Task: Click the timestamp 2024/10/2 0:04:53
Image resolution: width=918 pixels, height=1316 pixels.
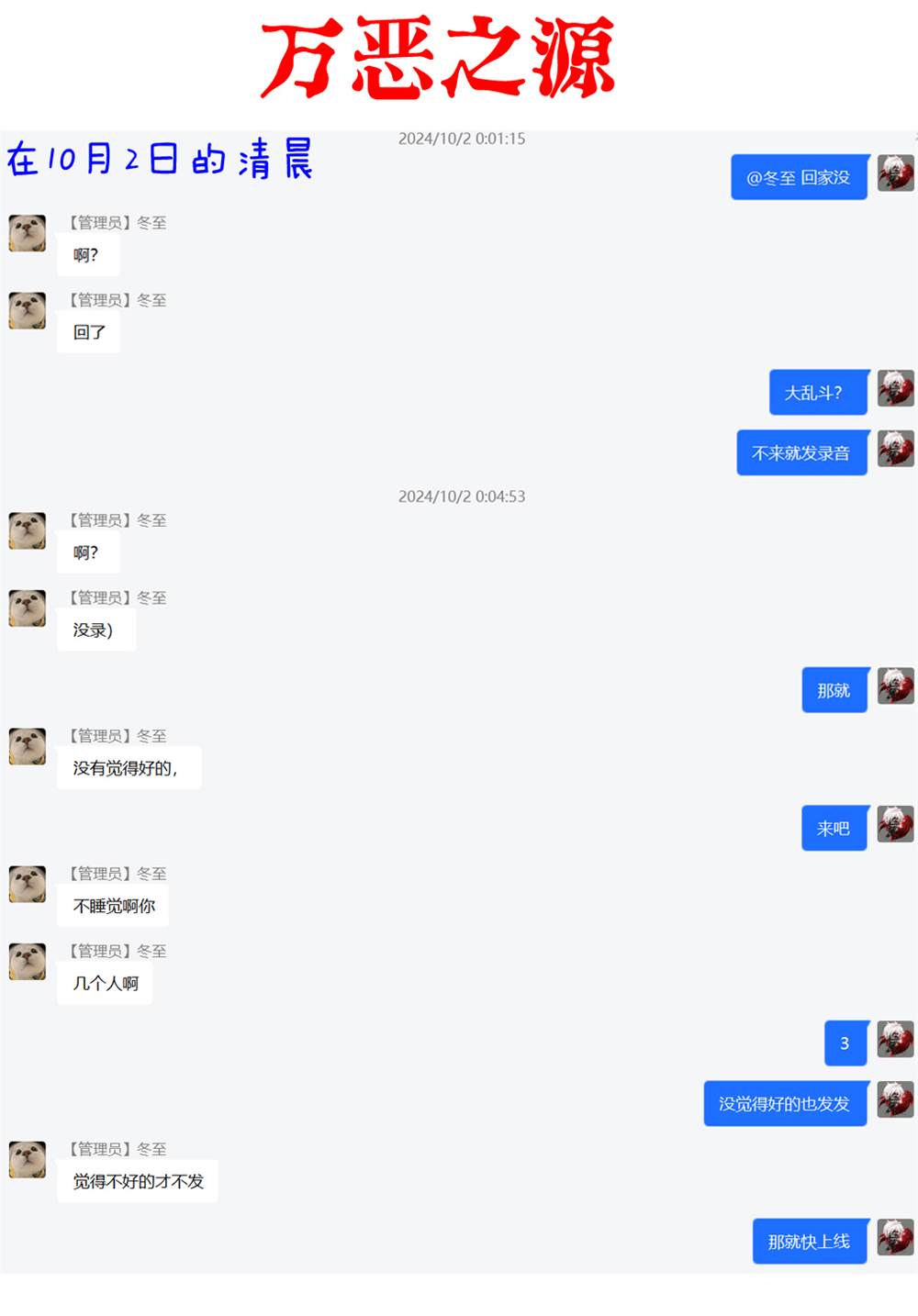Action: (462, 496)
